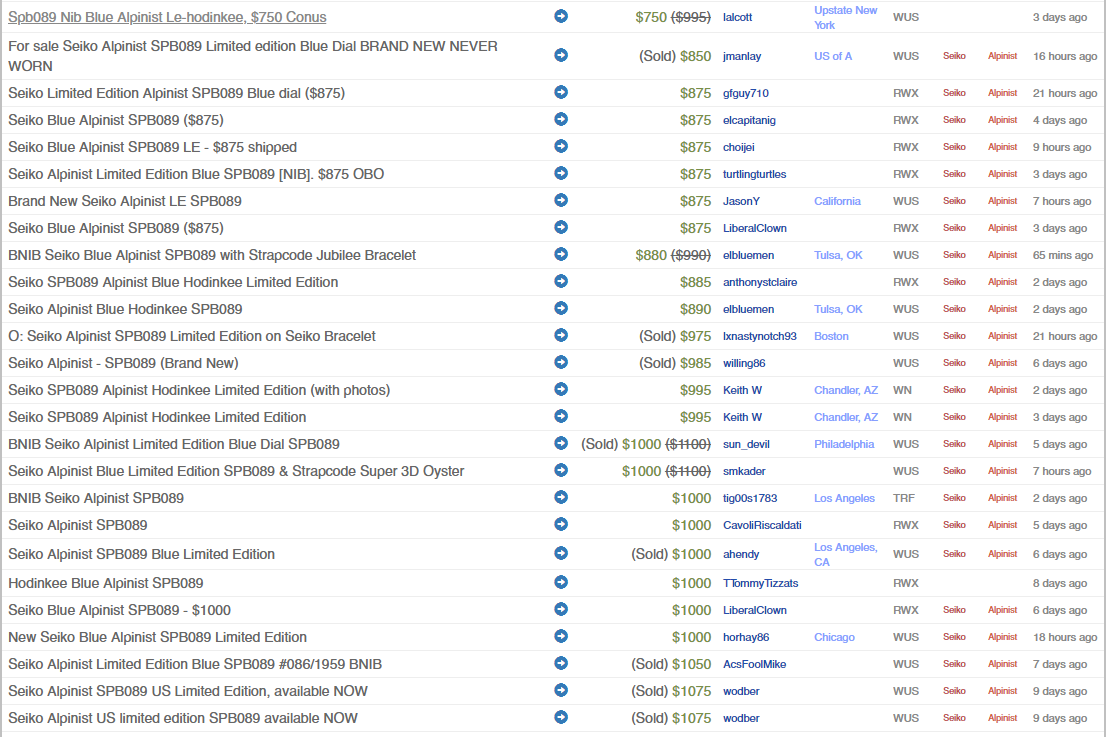Click the '8 days ago' timestamp

[1060, 583]
